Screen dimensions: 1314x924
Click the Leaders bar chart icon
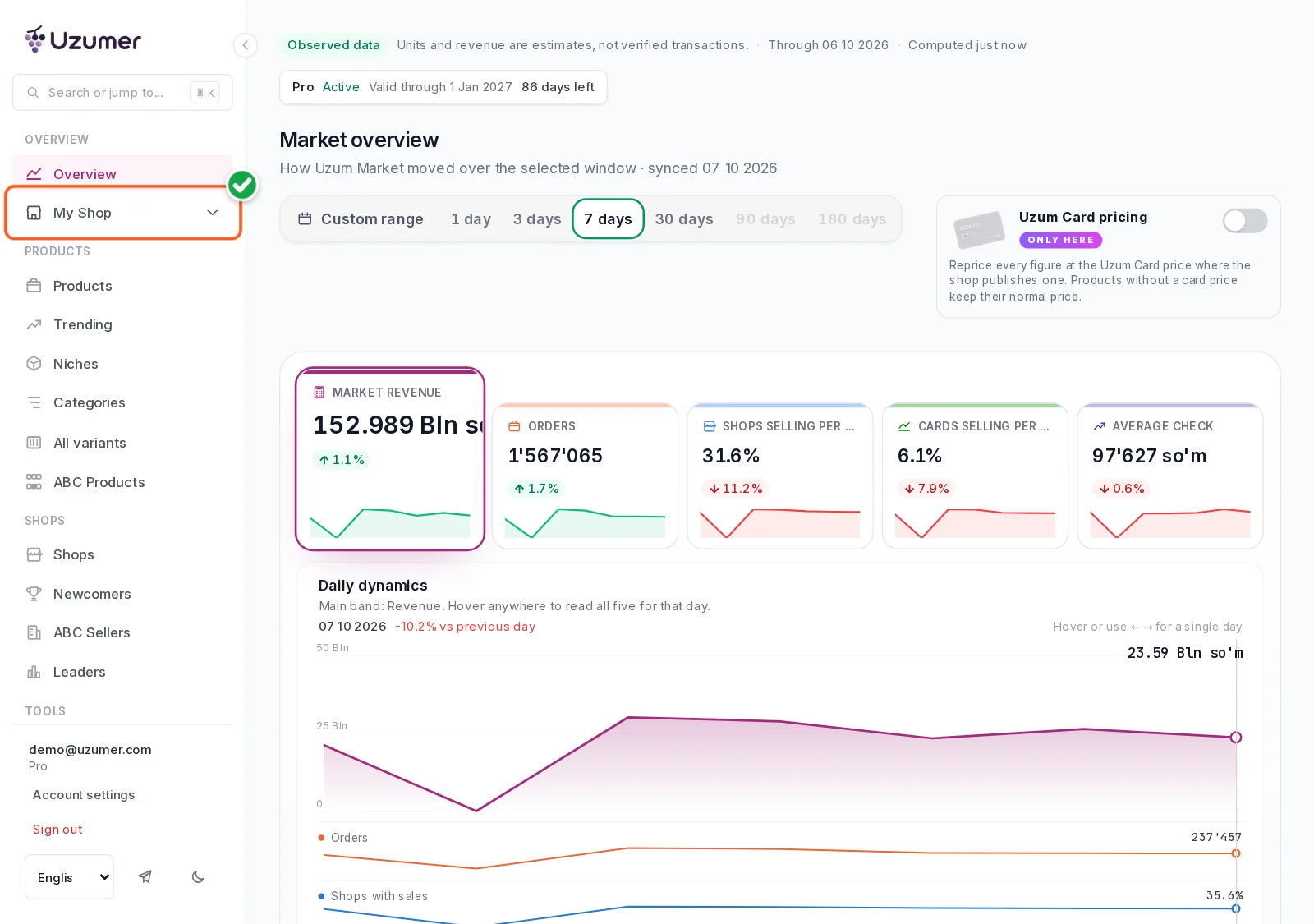34,672
